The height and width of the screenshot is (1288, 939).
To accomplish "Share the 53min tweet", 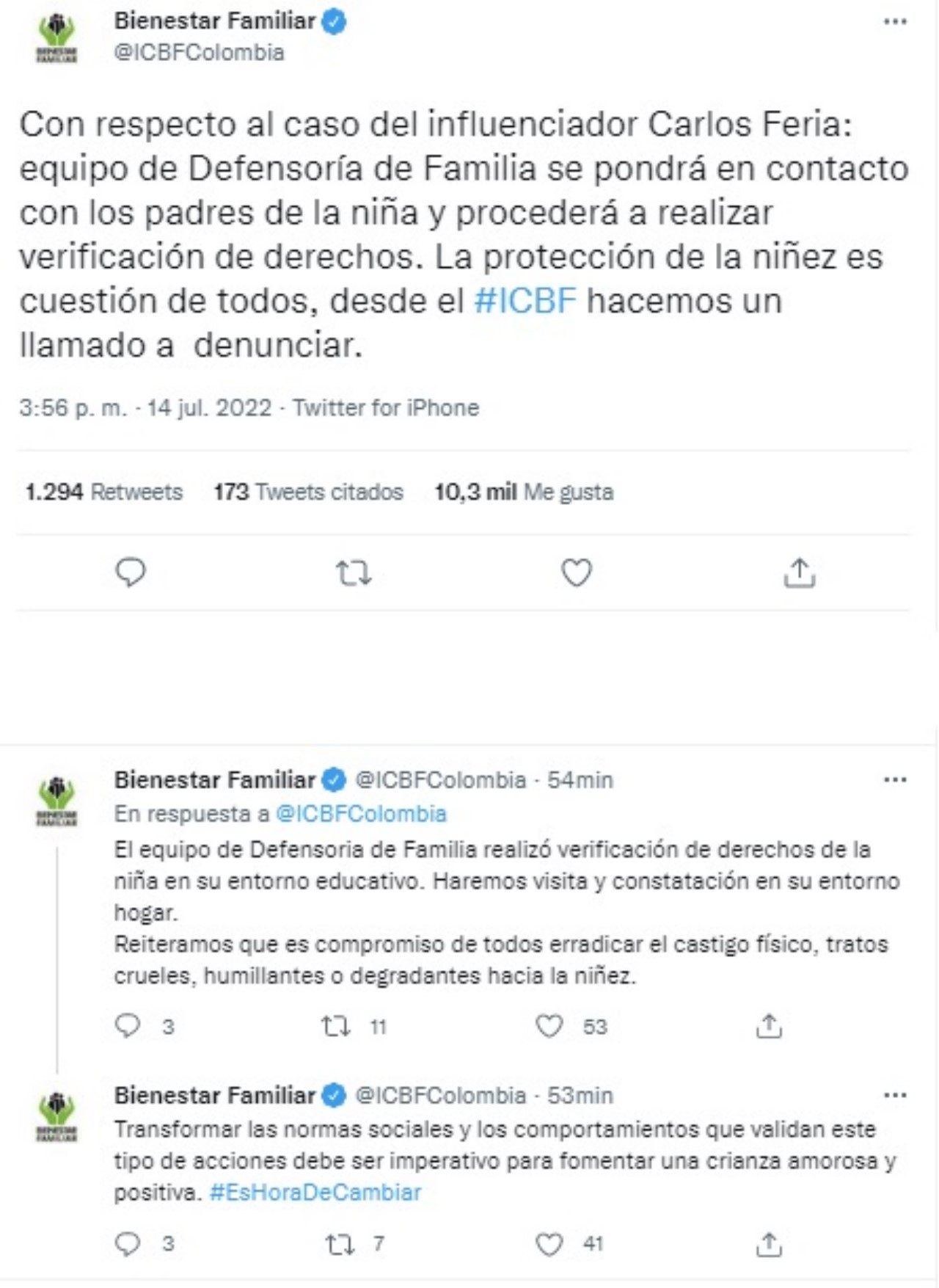I will coord(769,1244).
